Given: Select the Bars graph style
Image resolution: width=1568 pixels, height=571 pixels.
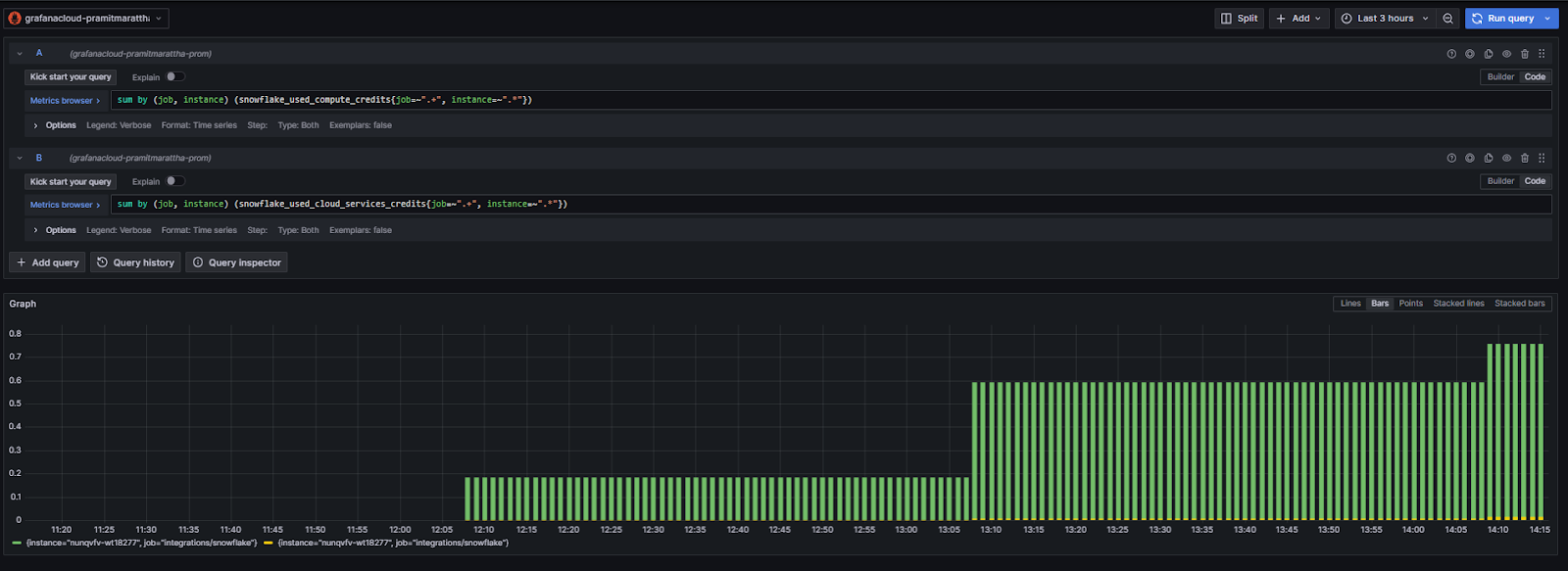Looking at the screenshot, I should 1380,304.
